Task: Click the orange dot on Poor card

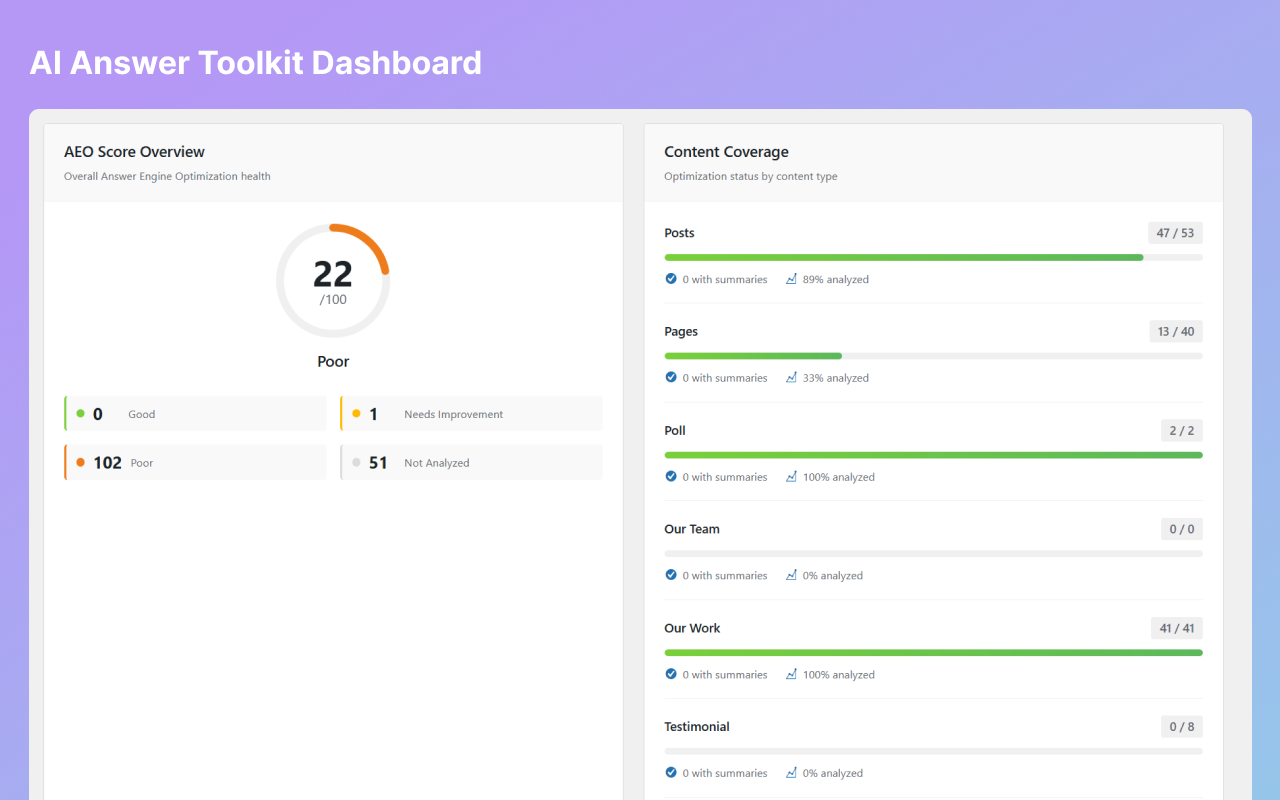Action: [80, 462]
